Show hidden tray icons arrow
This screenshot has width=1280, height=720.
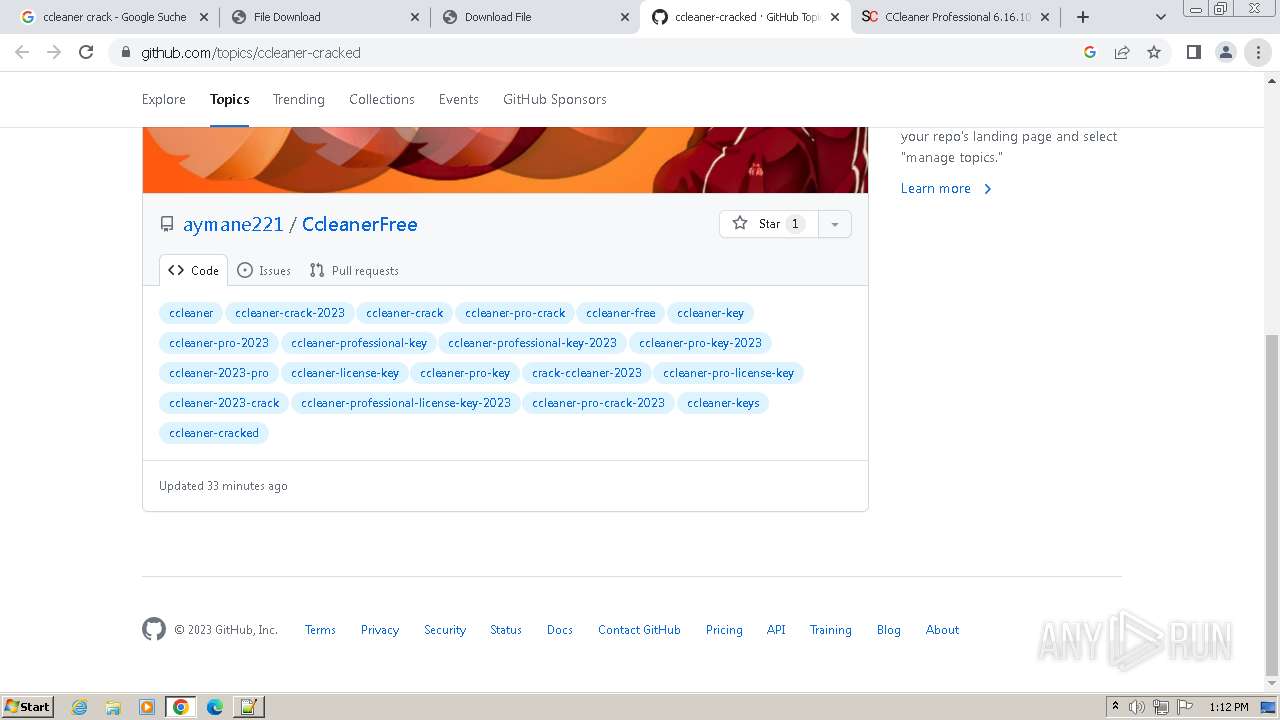click(x=1116, y=707)
